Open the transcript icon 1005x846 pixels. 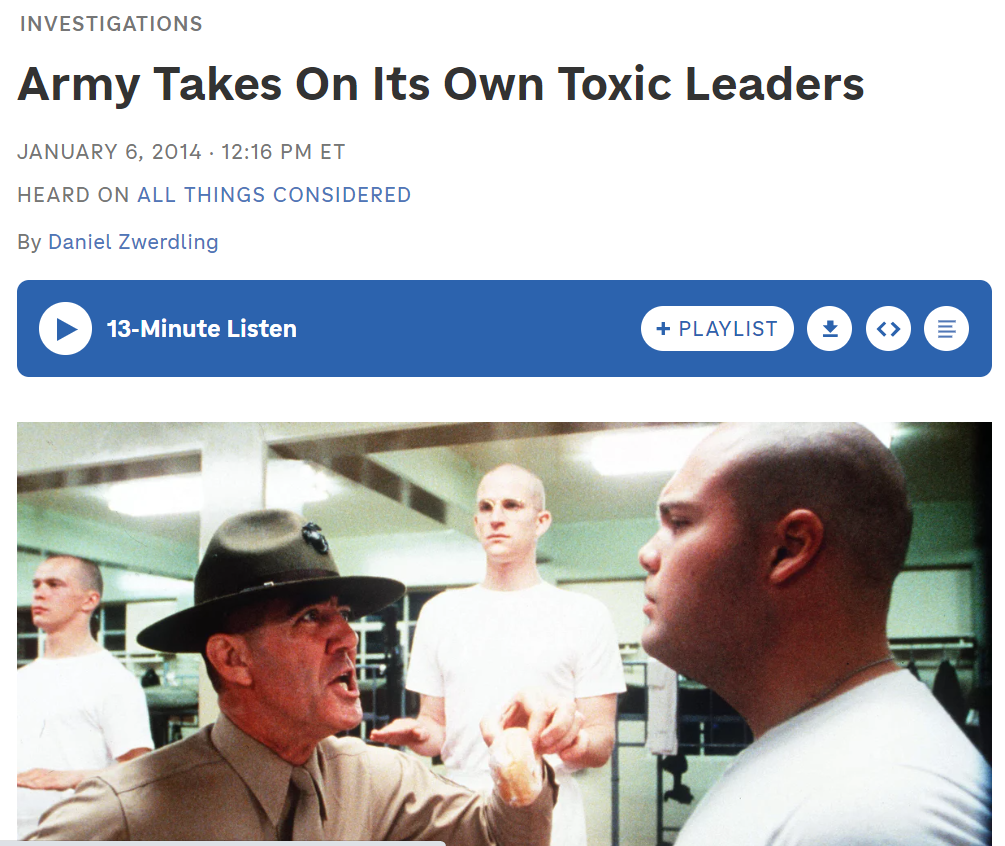click(946, 329)
